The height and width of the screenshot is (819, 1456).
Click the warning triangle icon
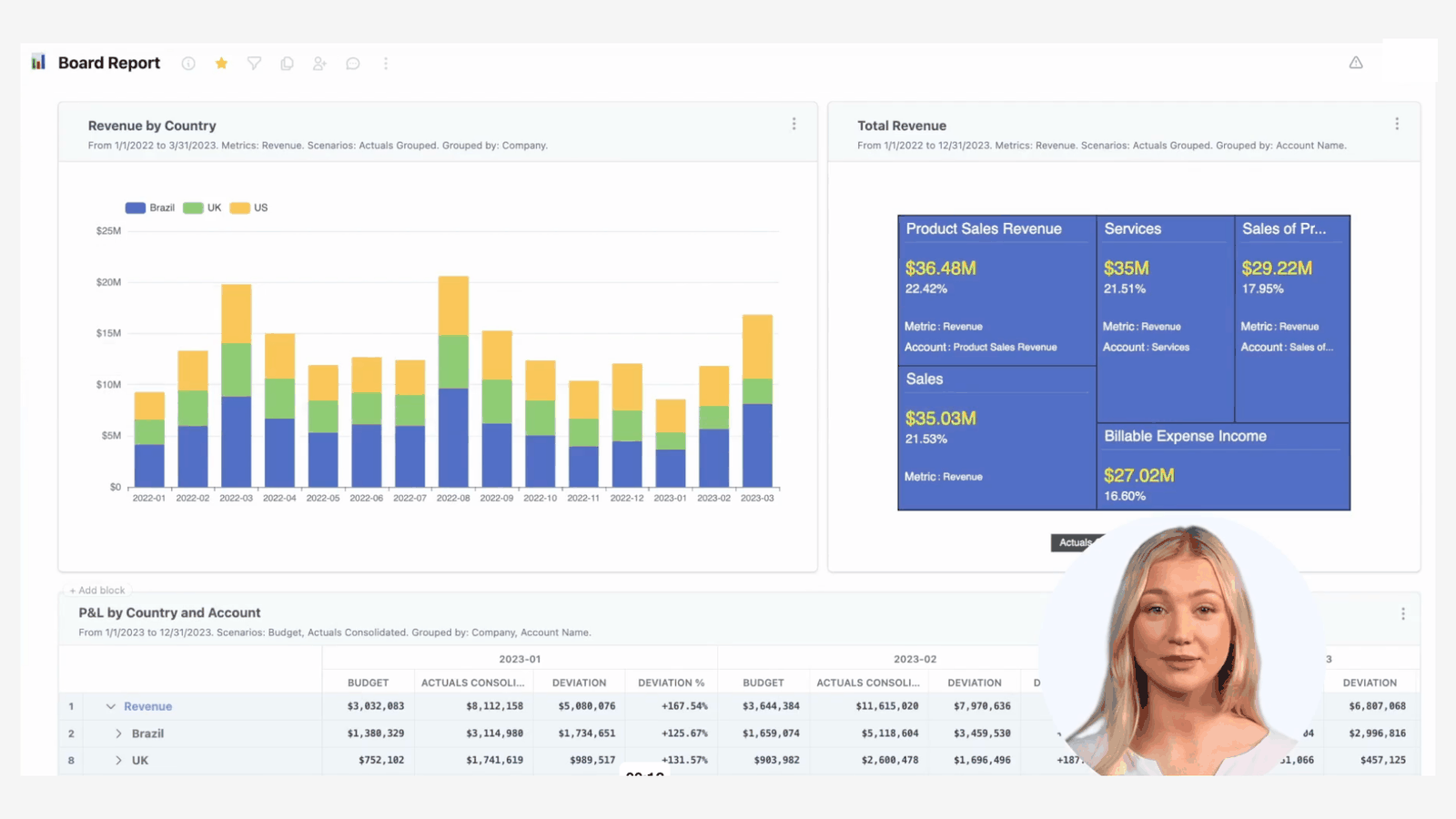1356,63
